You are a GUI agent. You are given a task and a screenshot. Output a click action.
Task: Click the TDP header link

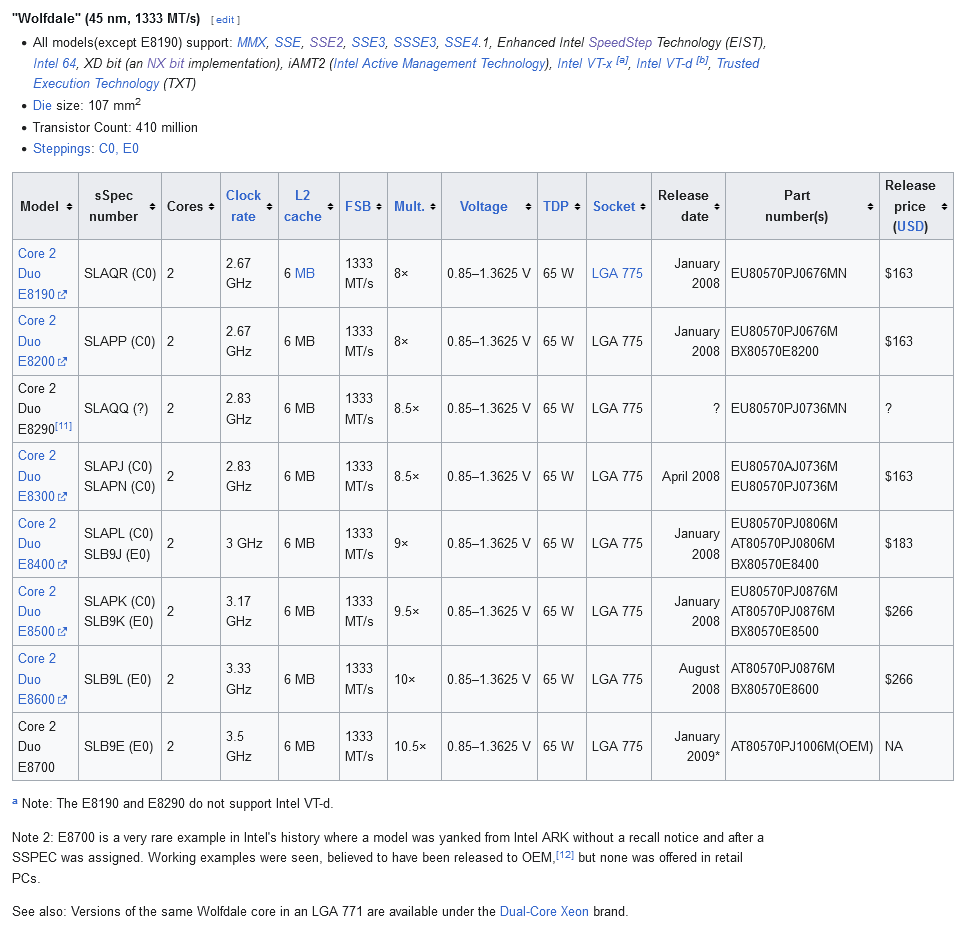tap(556, 207)
